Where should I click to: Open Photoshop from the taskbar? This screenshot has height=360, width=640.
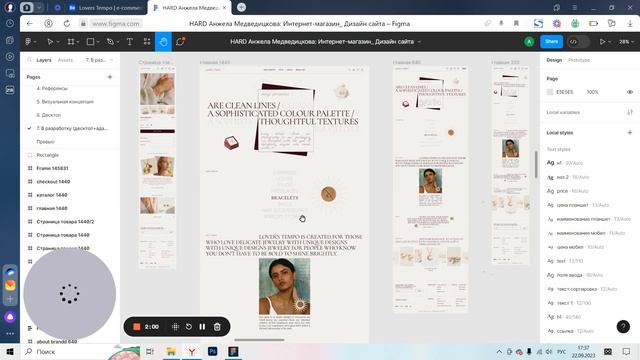pos(212,351)
